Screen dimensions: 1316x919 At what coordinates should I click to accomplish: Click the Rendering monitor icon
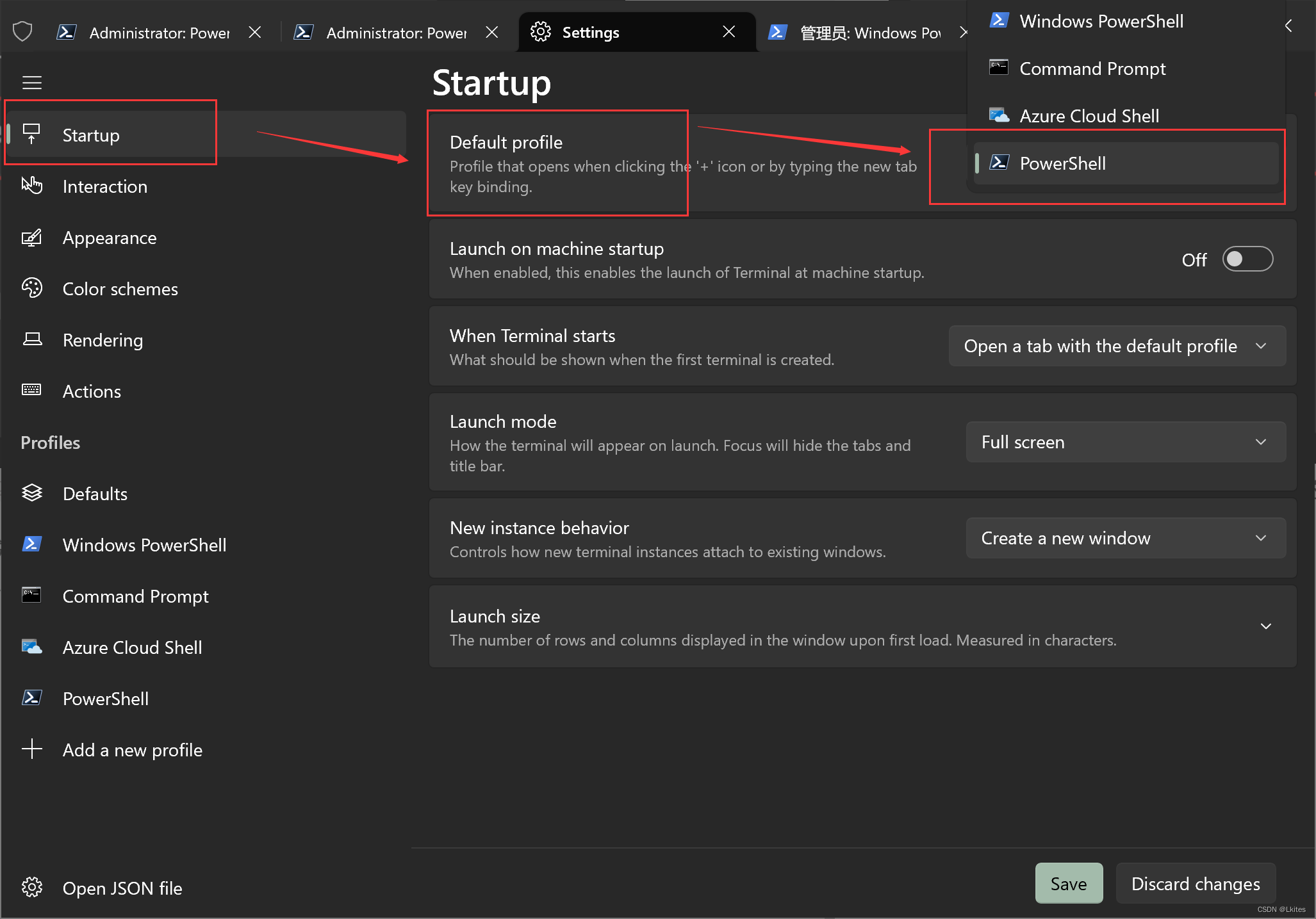pos(31,339)
